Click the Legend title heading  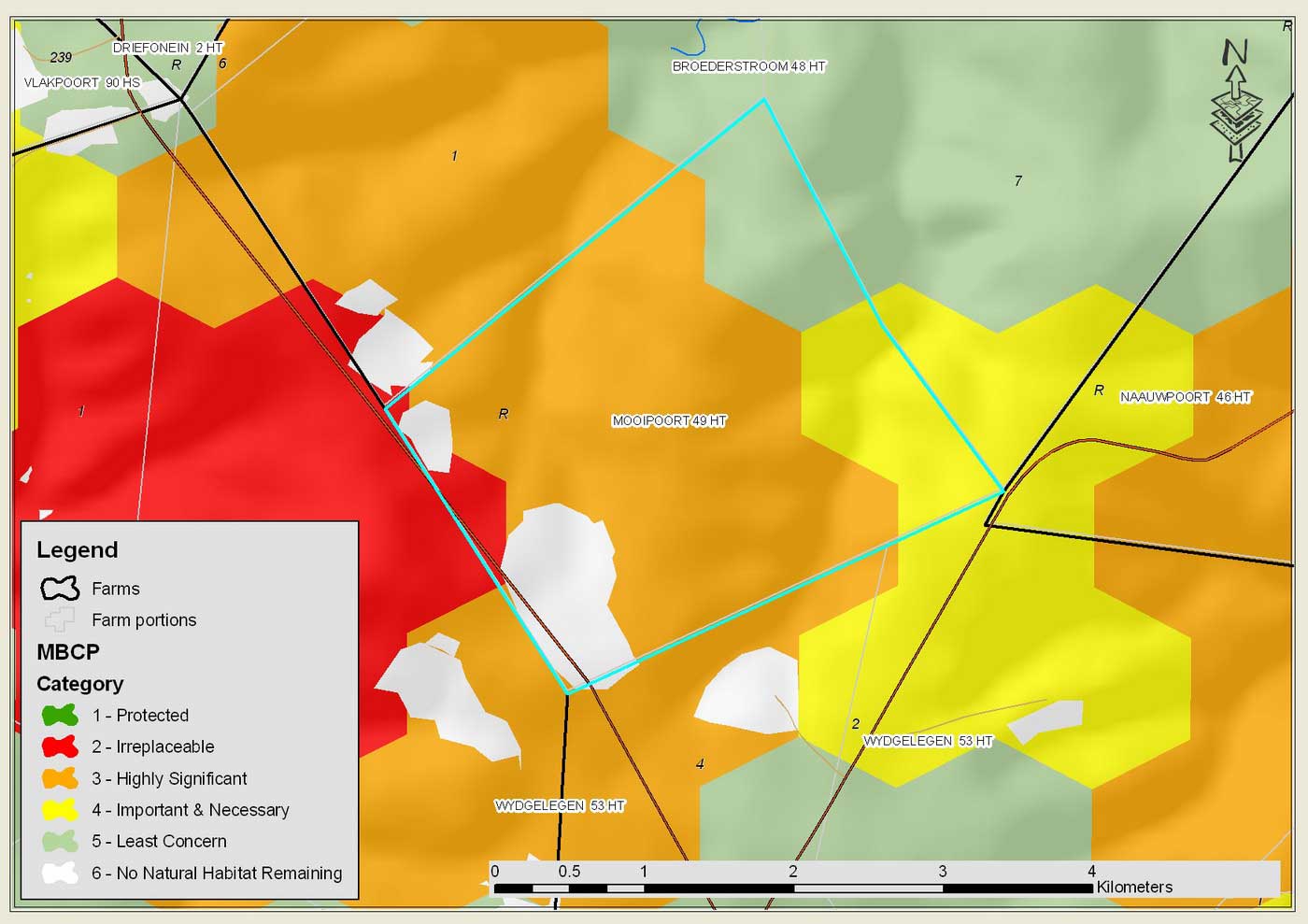click(78, 550)
